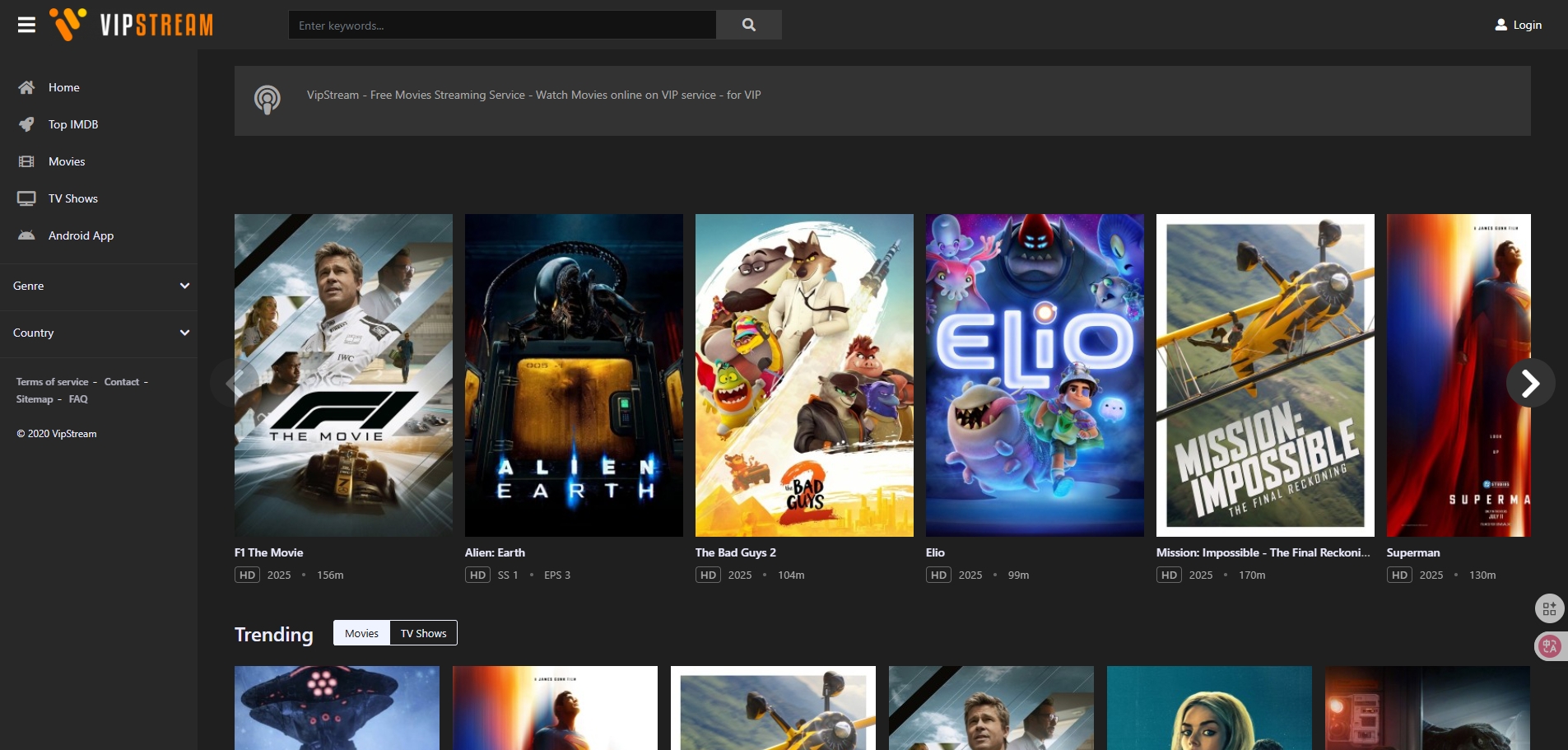Viewport: 1568px width, 750px height.
Task: Click the QR code grid floating icon
Action: [1549, 608]
